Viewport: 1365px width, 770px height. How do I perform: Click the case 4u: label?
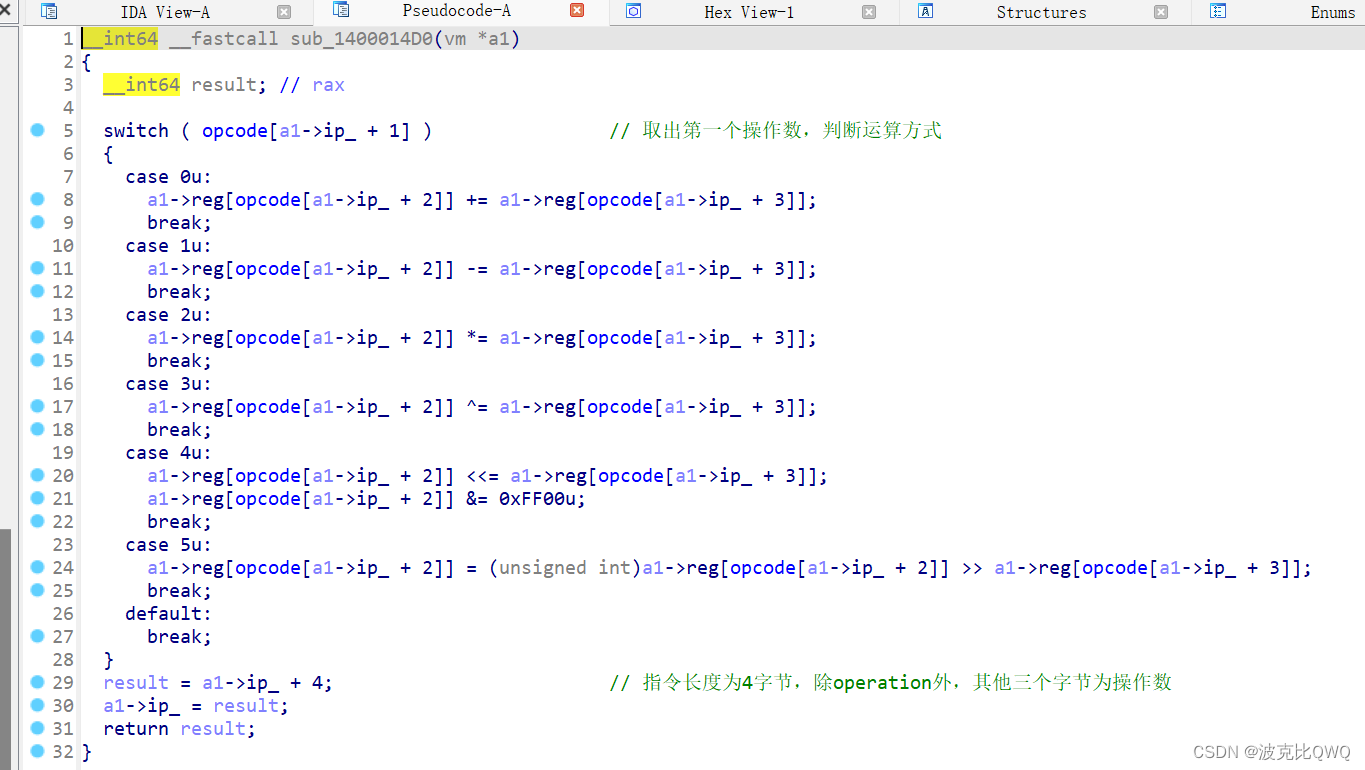pos(169,453)
